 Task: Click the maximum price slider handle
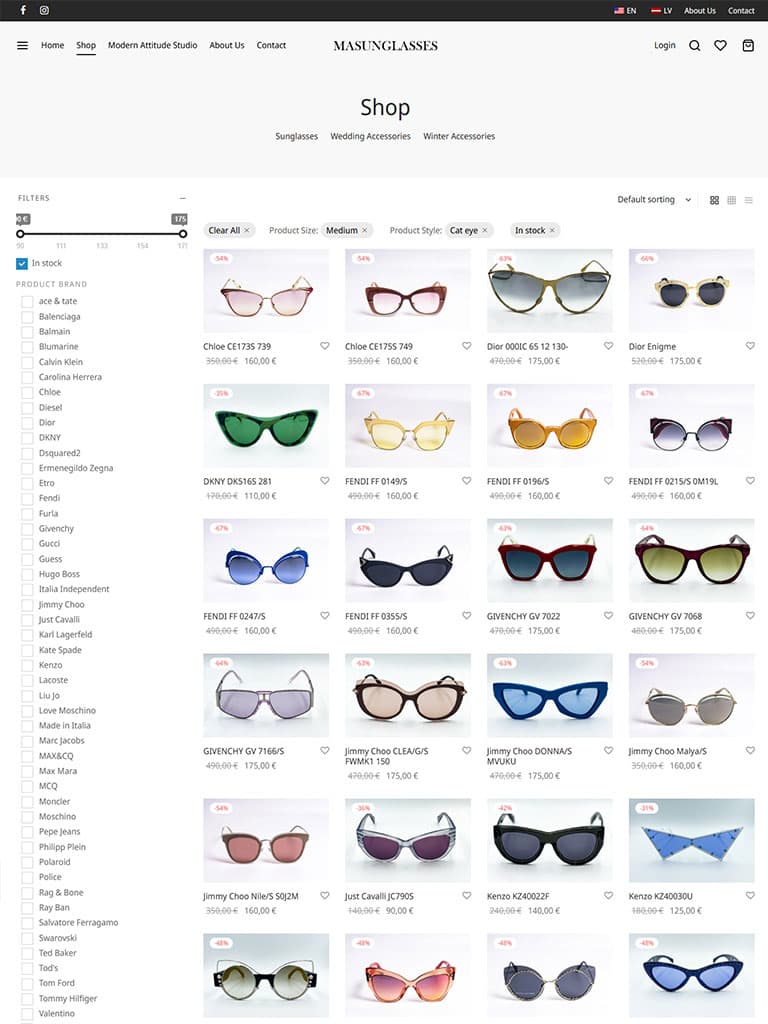[183, 234]
